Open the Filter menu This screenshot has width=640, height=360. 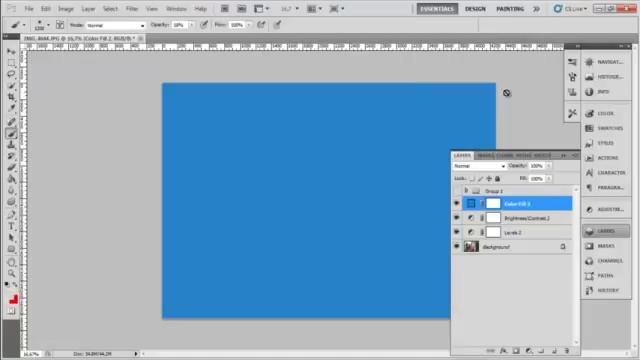(x=131, y=9)
